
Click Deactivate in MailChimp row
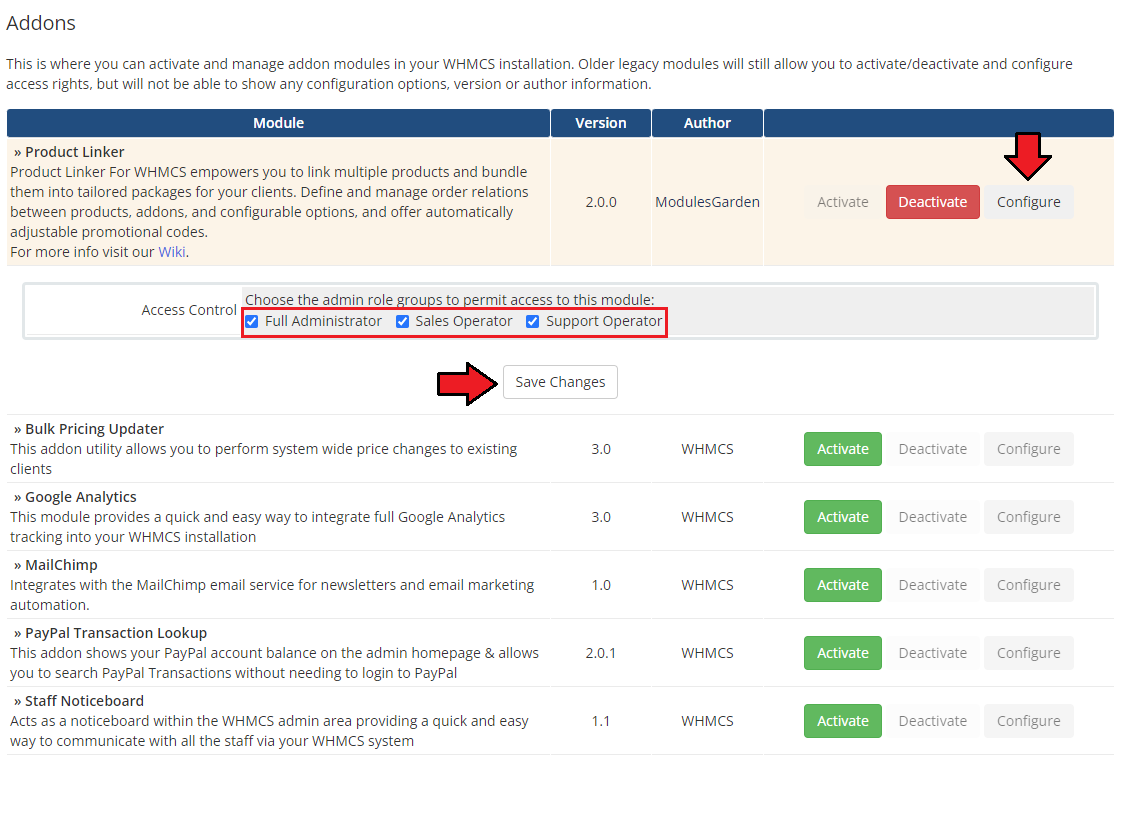932,585
